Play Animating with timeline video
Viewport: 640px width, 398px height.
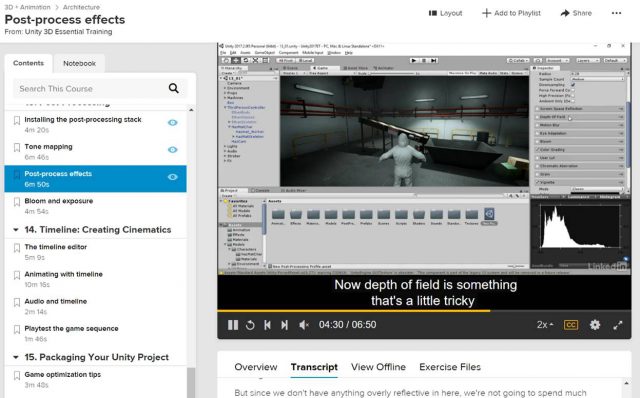63,274
